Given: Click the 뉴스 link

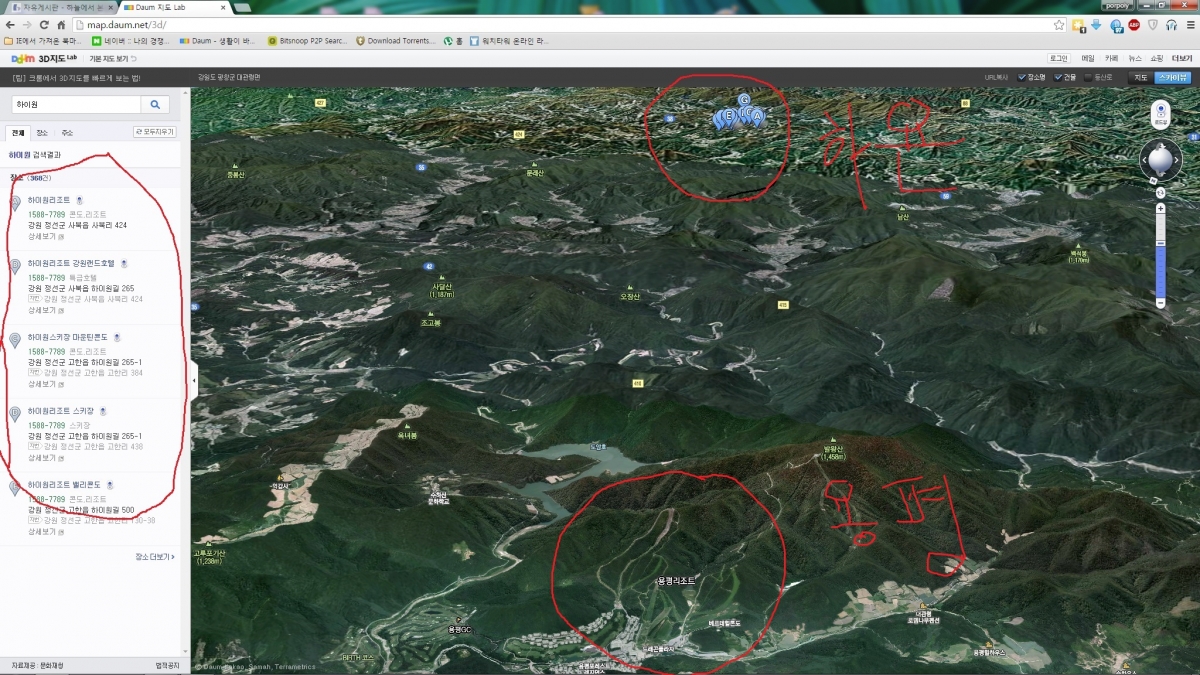Looking at the screenshot, I should pyautogui.click(x=1135, y=59).
